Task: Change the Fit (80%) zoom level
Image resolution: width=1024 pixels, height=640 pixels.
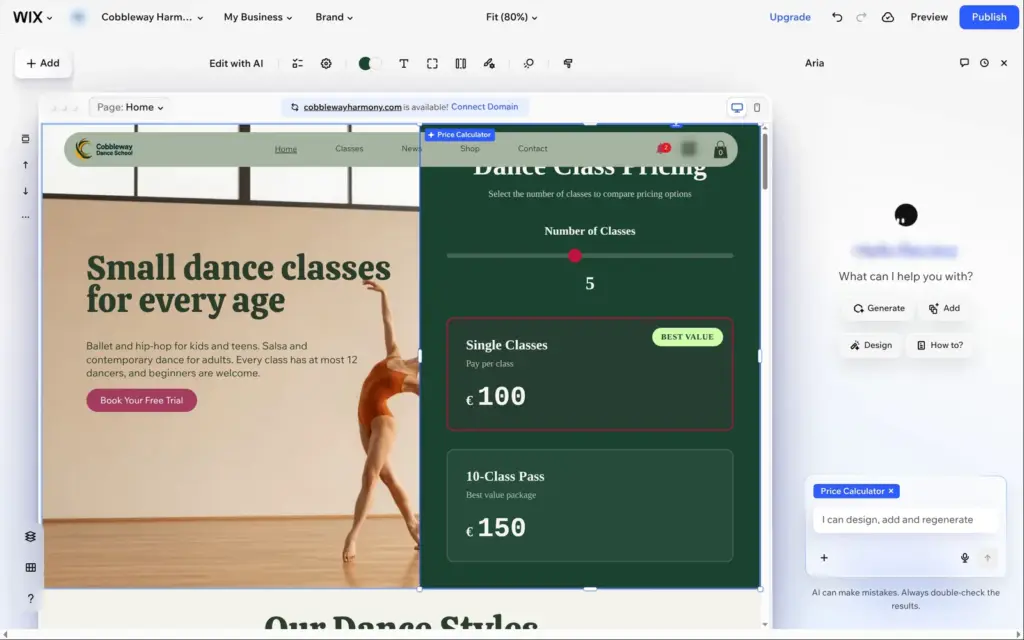Action: point(511,17)
